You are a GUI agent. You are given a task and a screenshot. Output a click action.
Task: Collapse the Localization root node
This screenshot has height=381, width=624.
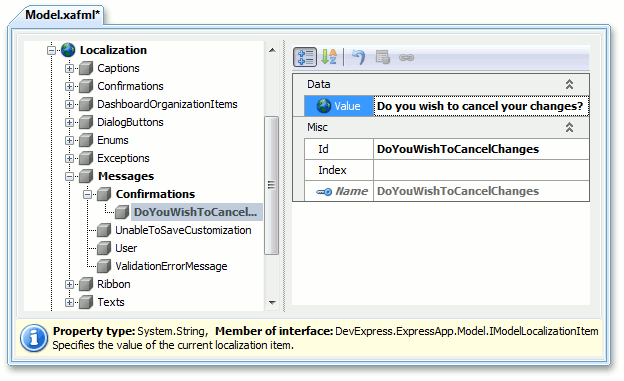(x=51, y=51)
